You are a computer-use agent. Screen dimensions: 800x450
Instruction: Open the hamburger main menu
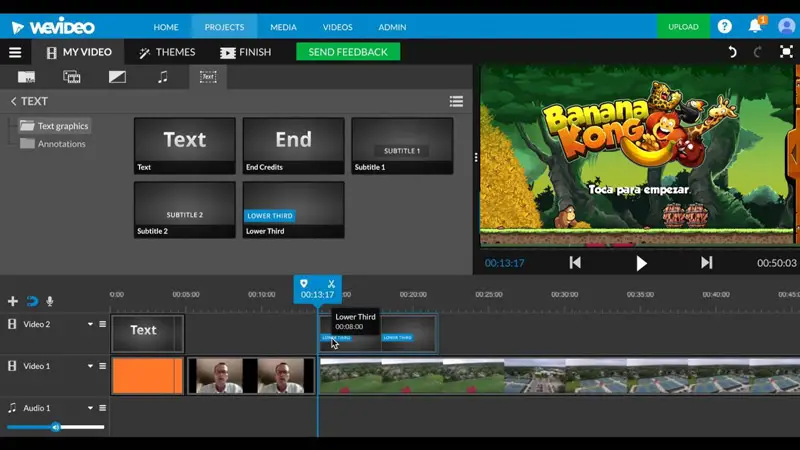[x=15, y=53]
